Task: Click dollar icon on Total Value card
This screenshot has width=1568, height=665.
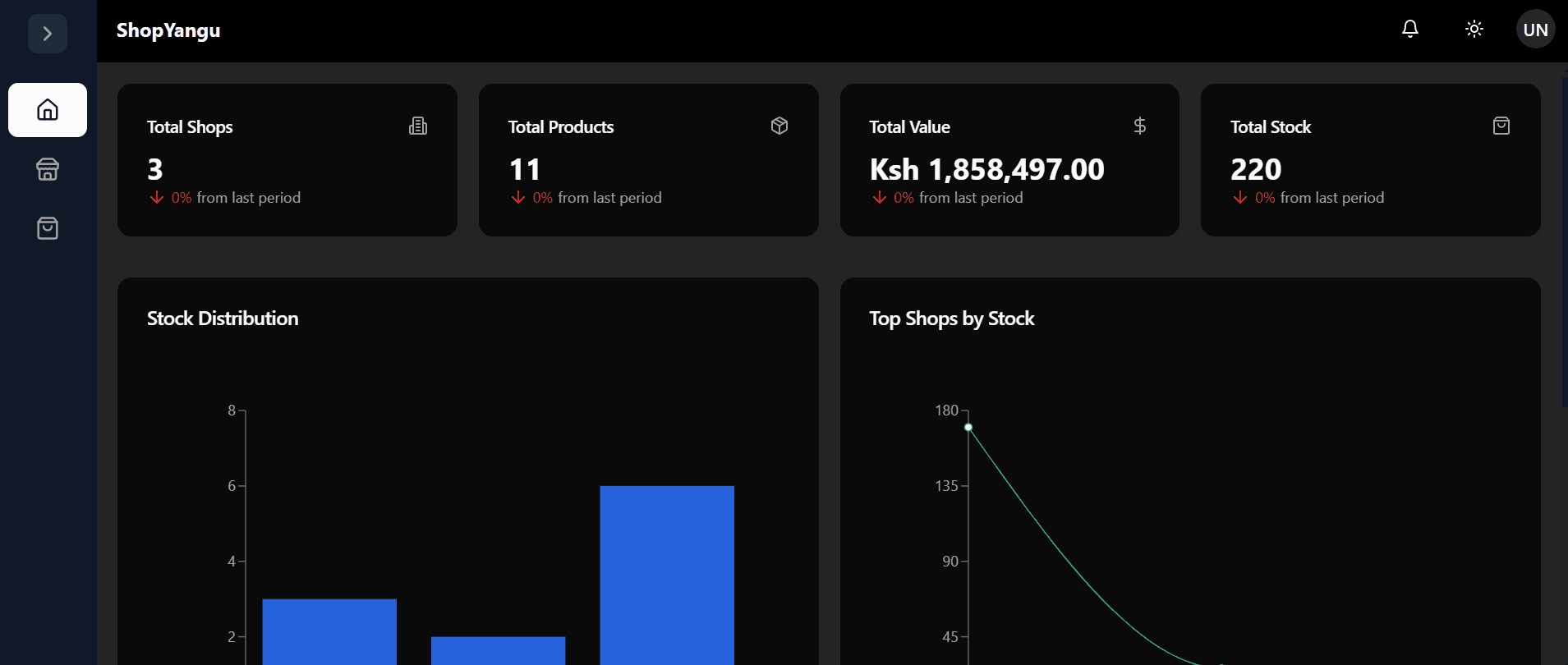Action: [x=1139, y=126]
